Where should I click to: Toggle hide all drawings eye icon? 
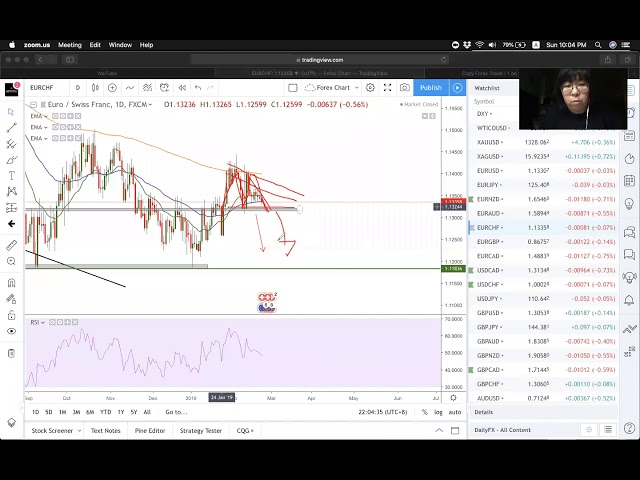click(x=12, y=331)
